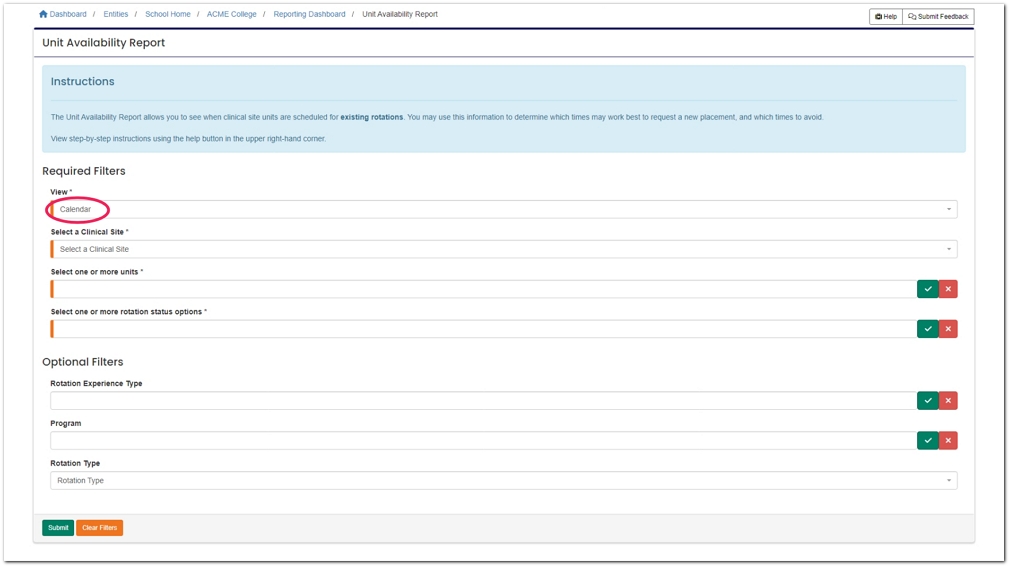Clear units selection with red X
This screenshot has height=566, width=1009.
coord(948,289)
